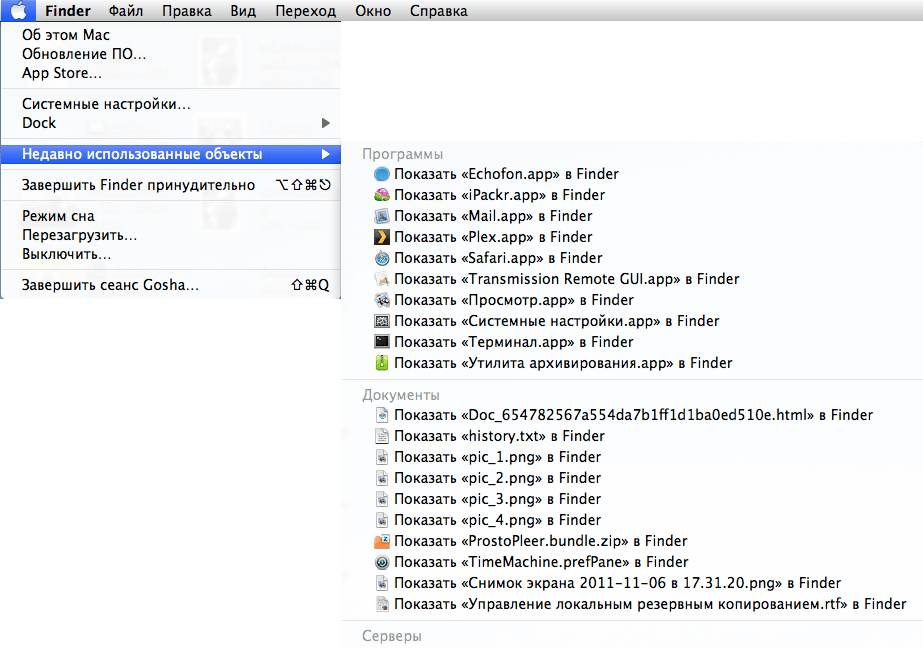Click the history.txt document icon

(x=382, y=436)
